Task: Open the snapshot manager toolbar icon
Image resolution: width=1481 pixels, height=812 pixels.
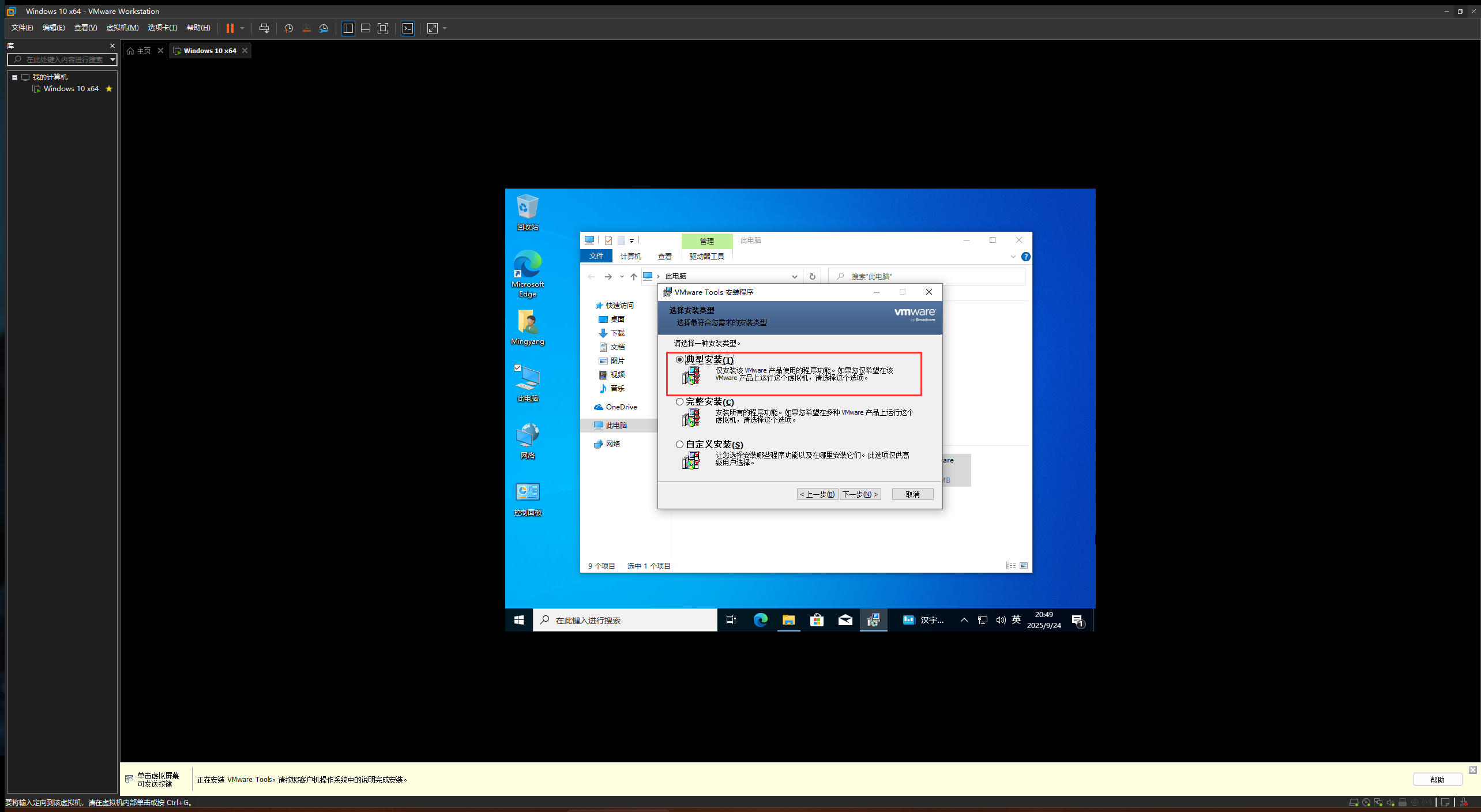Action: point(324,28)
